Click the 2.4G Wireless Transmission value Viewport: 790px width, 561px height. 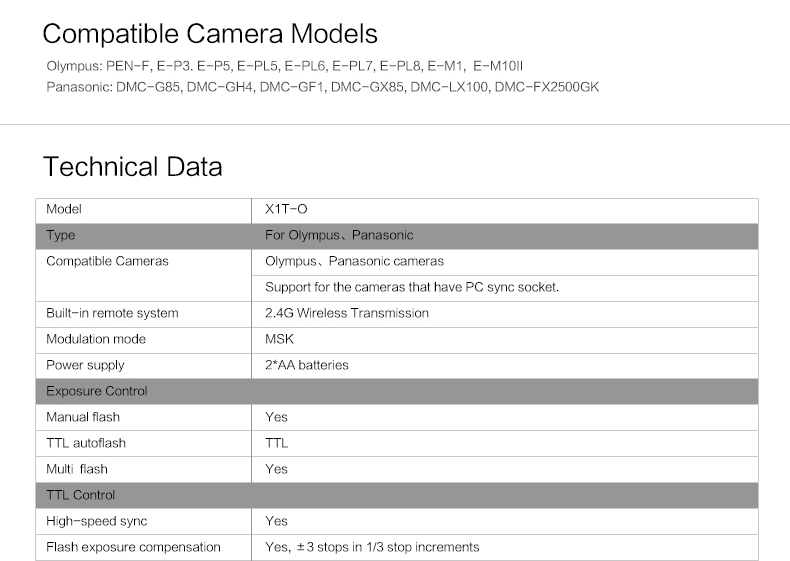pyautogui.click(x=346, y=313)
